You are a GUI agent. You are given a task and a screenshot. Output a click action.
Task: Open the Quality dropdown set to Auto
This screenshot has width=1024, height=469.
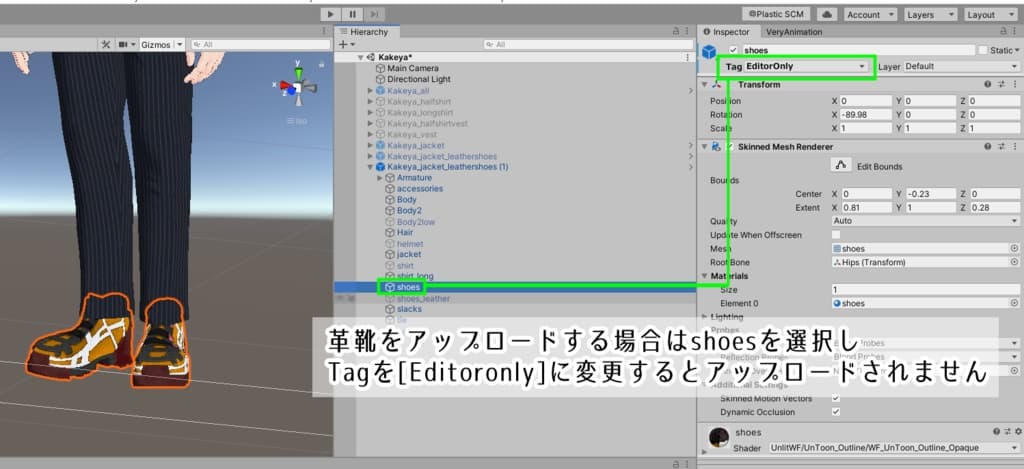[925, 221]
